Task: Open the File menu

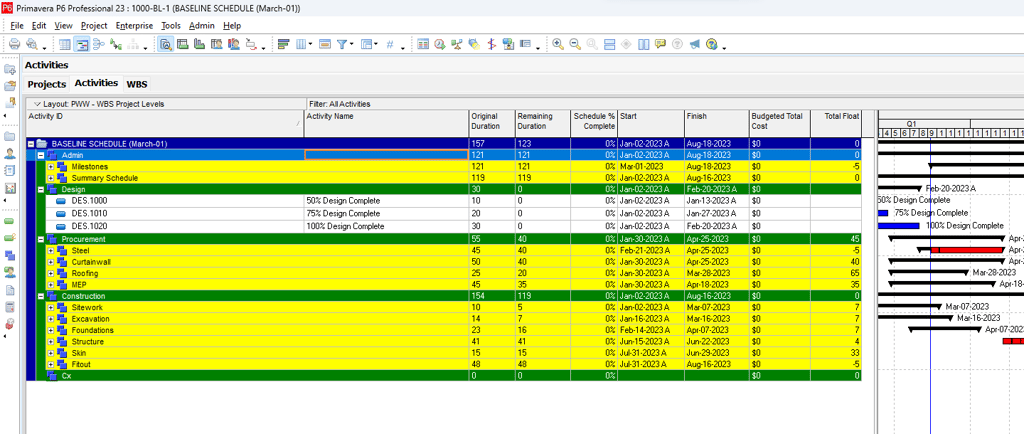Action: click(x=17, y=25)
